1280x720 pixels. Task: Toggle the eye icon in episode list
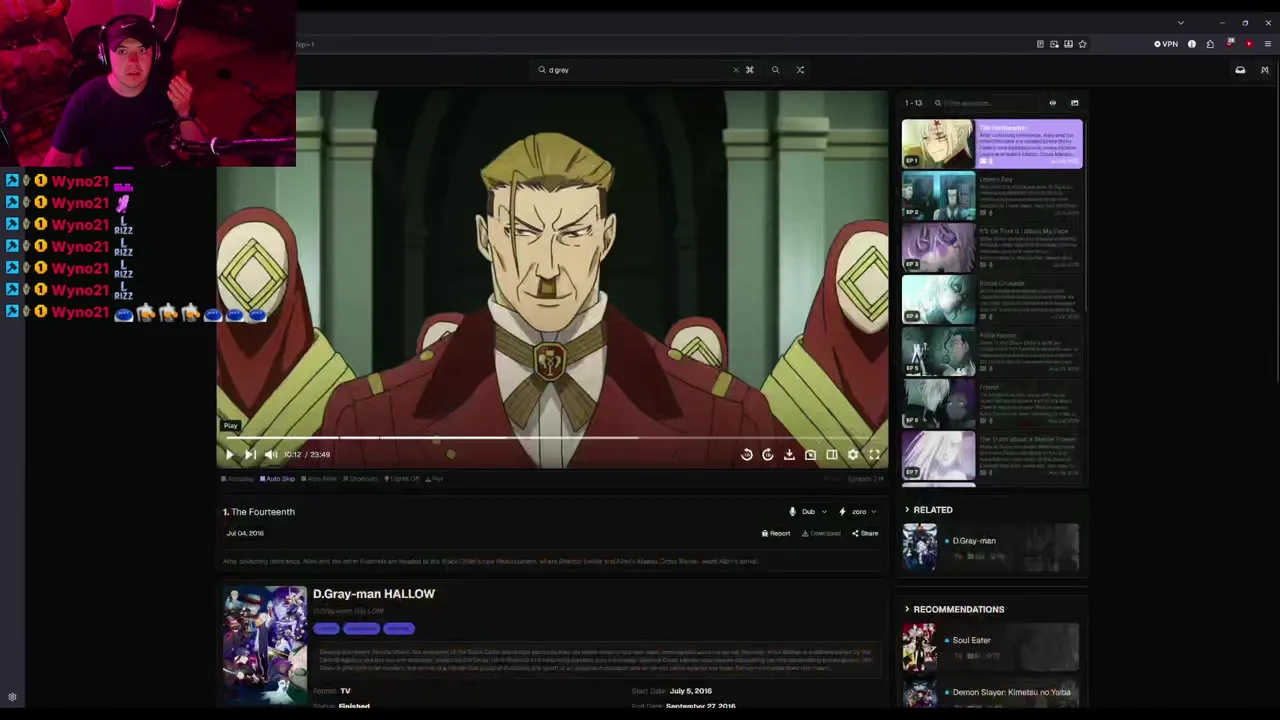click(1052, 103)
